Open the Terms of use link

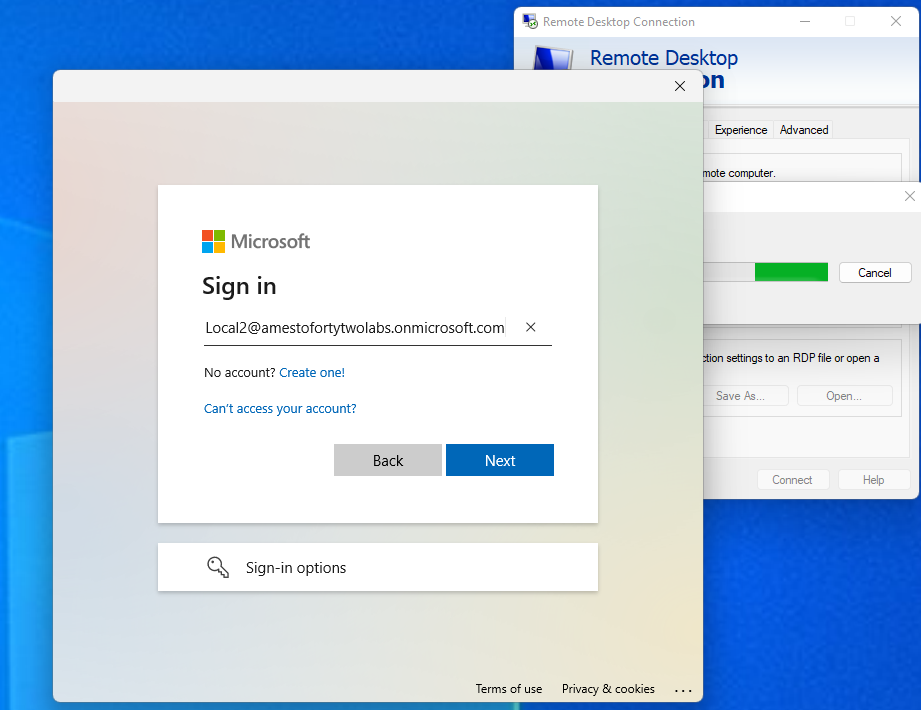(508, 689)
